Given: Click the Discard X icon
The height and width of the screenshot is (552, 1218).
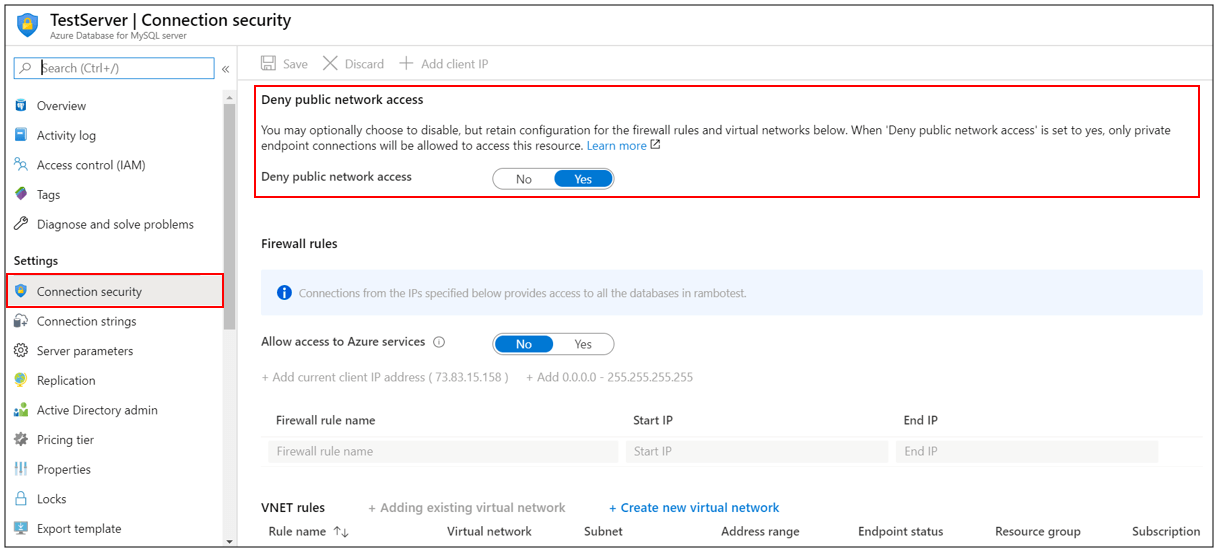Looking at the screenshot, I should tap(330, 63).
